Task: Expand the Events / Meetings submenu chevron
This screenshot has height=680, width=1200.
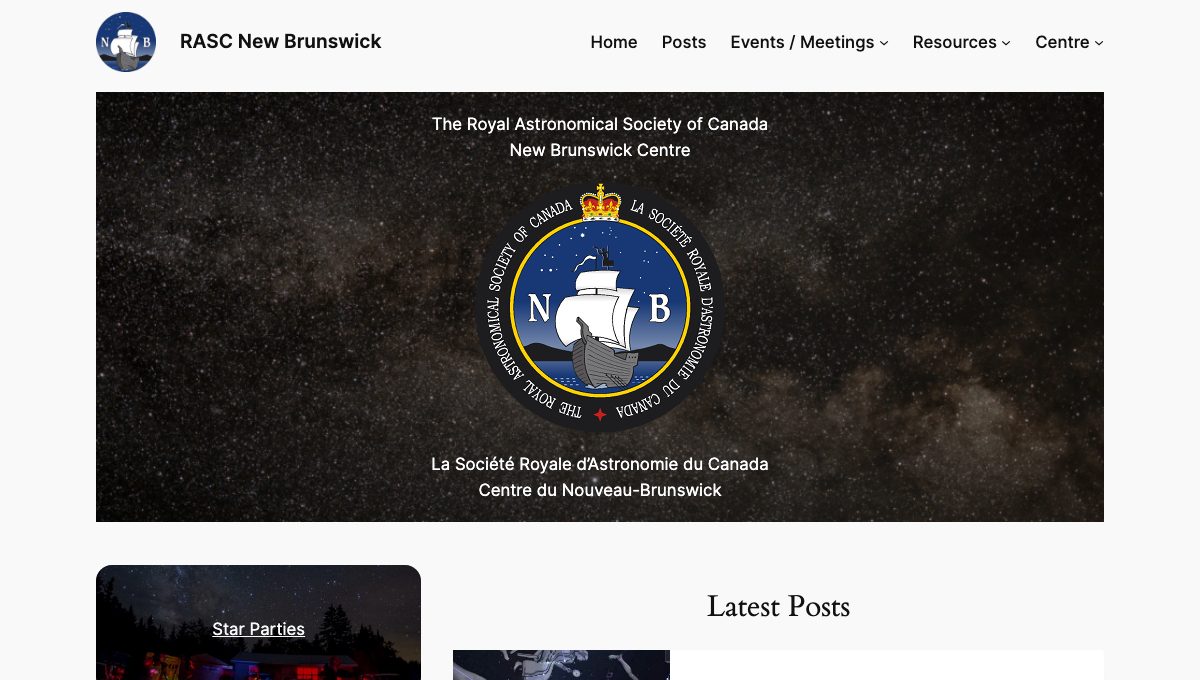Action: (884, 43)
